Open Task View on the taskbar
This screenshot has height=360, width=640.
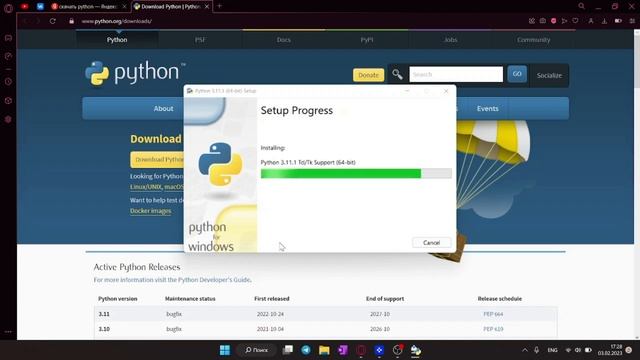point(288,350)
